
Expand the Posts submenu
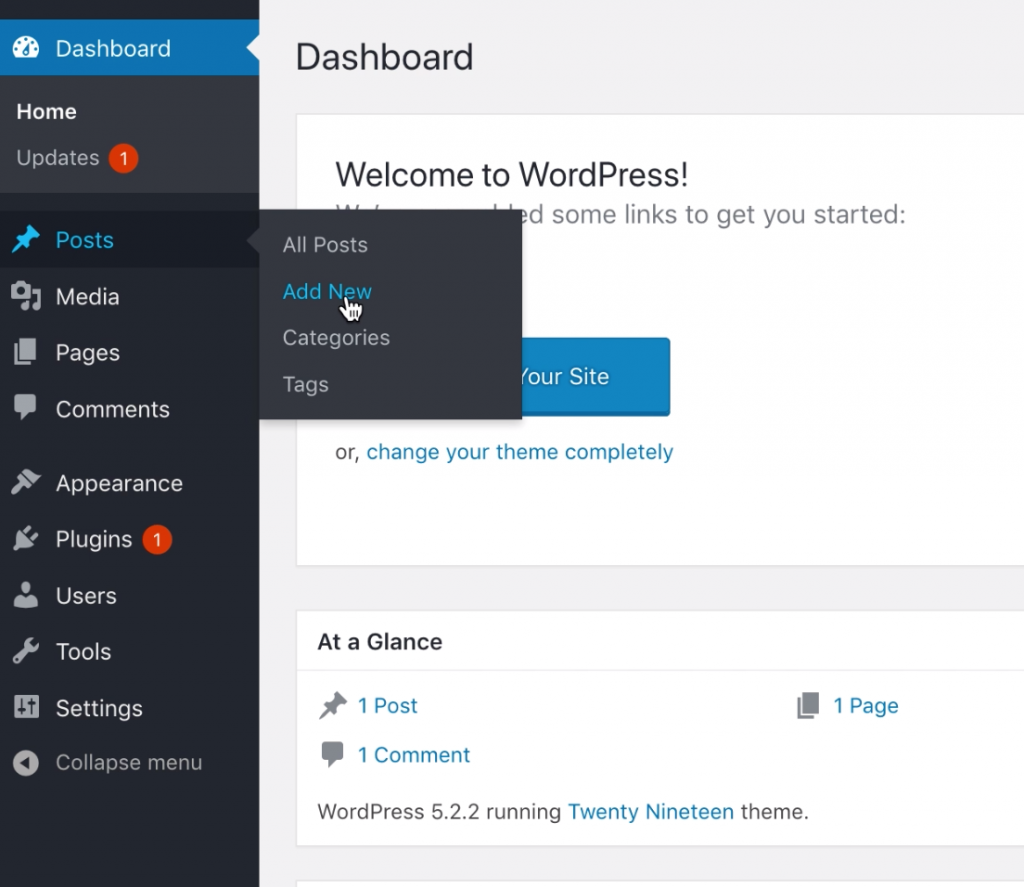click(x=84, y=240)
